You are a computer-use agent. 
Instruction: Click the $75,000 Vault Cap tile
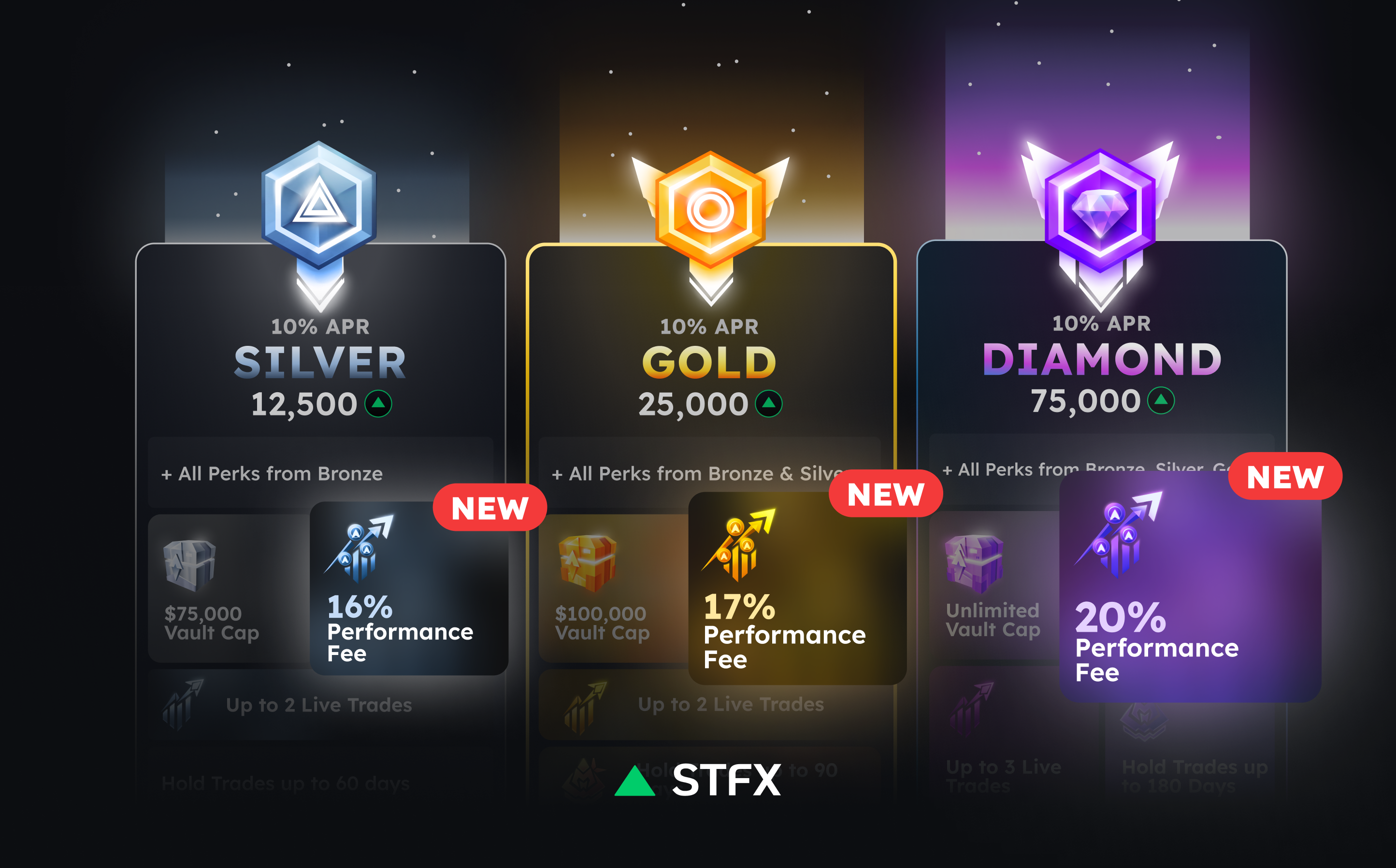tap(229, 588)
